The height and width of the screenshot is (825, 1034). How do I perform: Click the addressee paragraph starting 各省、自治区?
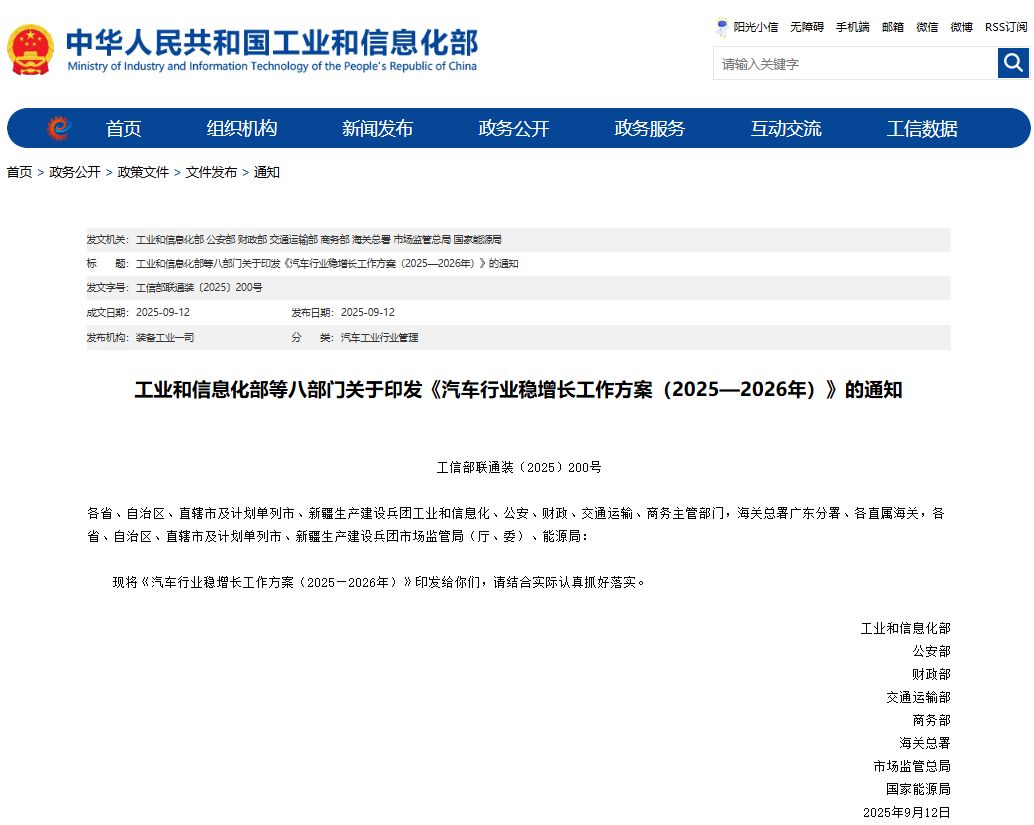pos(516,525)
